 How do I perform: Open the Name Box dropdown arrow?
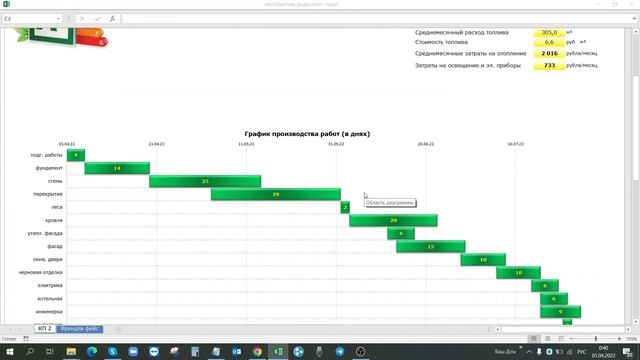coord(58,19)
